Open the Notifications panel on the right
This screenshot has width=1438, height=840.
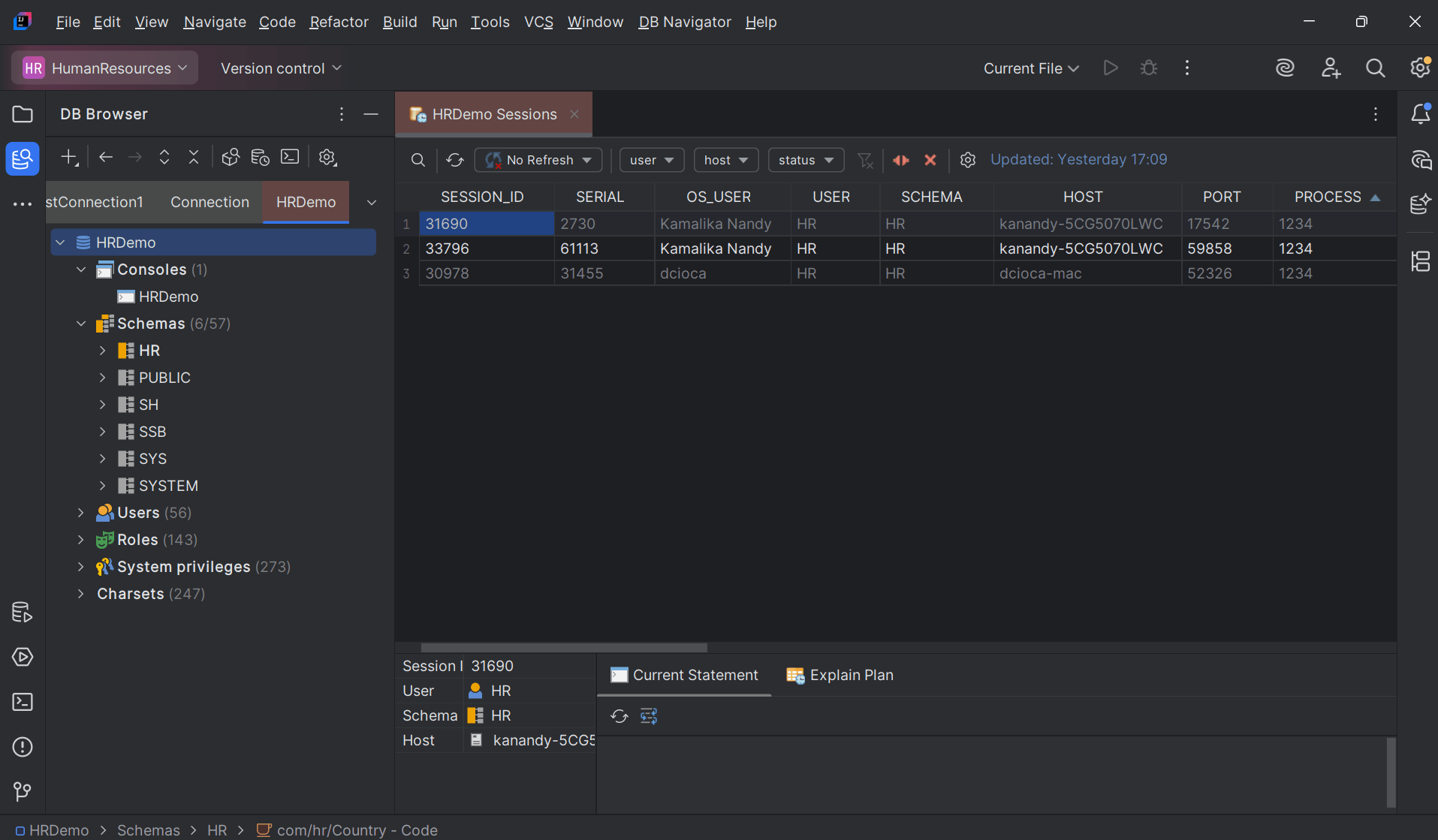1421,114
